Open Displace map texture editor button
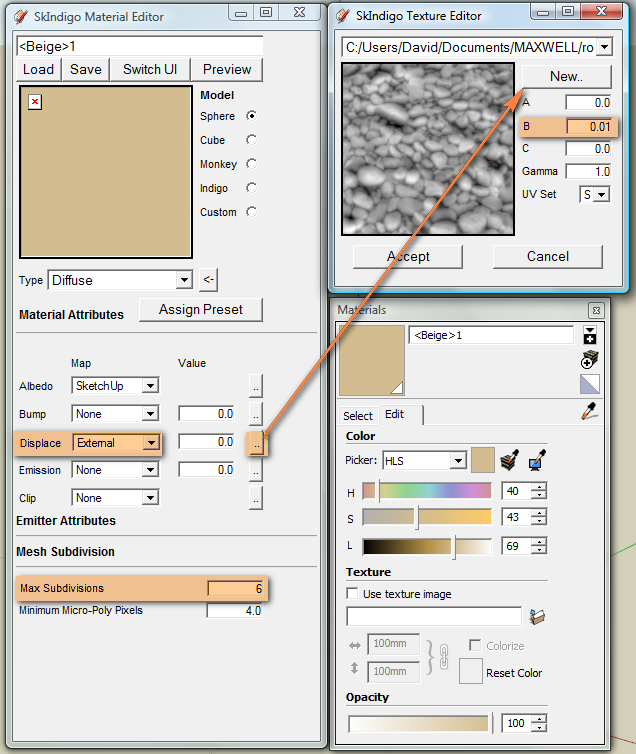The width and height of the screenshot is (636, 754). [256, 442]
